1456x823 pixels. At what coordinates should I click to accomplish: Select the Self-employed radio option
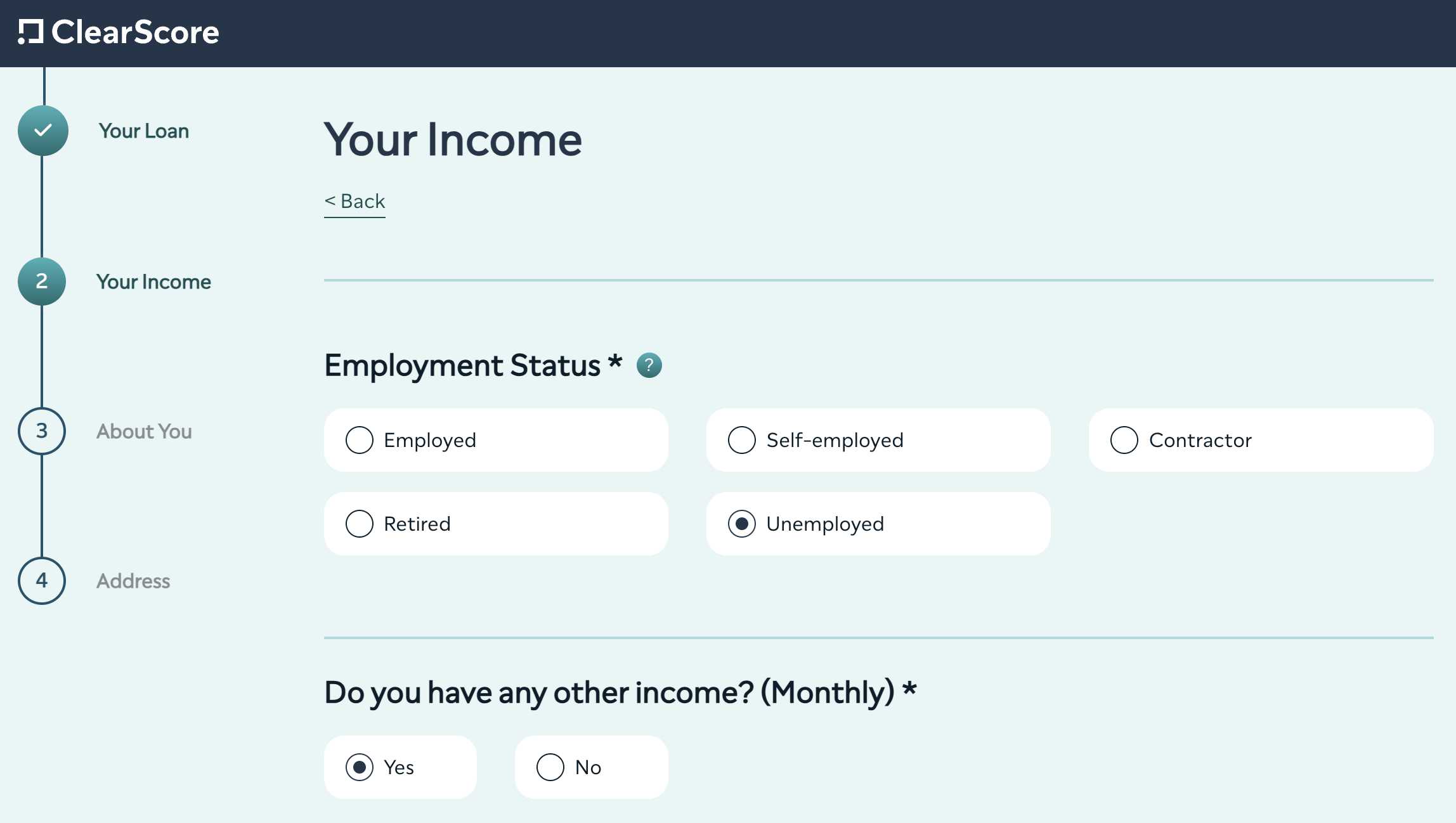coord(878,440)
